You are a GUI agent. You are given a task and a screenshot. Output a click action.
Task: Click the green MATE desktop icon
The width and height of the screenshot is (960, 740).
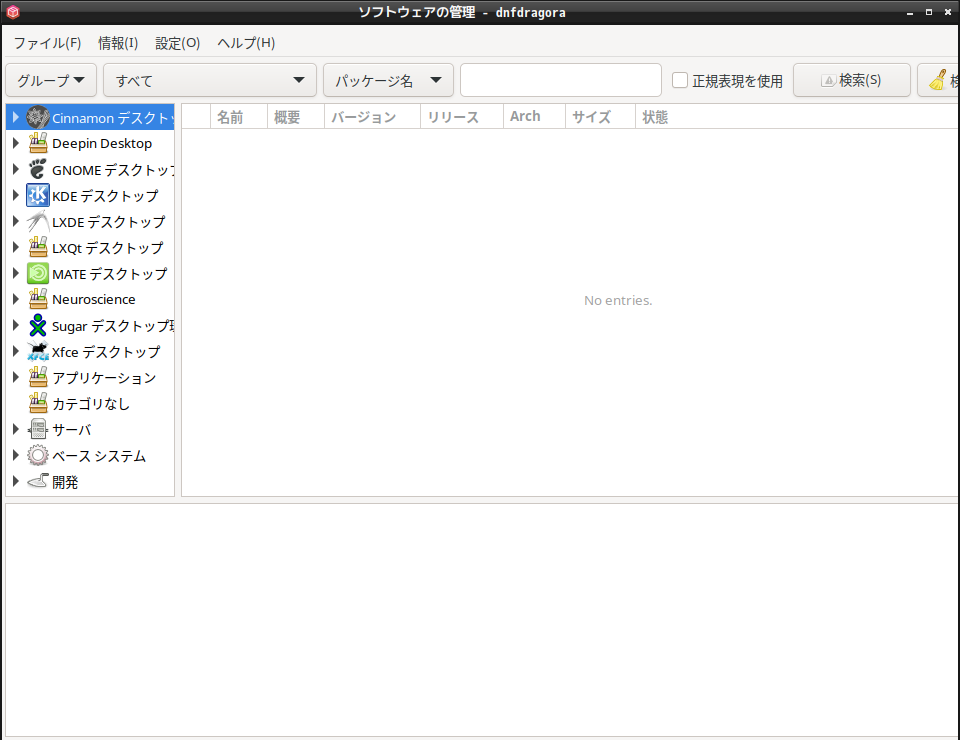click(x=38, y=273)
